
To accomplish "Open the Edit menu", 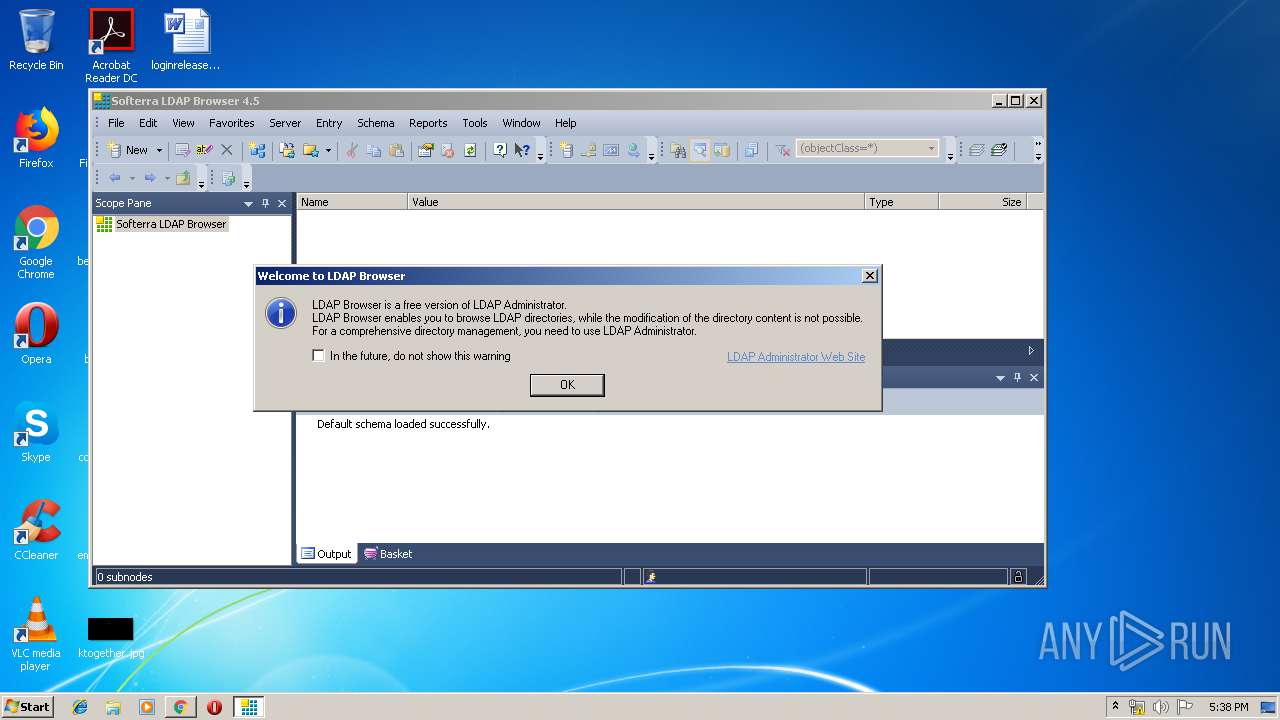I will [x=148, y=123].
